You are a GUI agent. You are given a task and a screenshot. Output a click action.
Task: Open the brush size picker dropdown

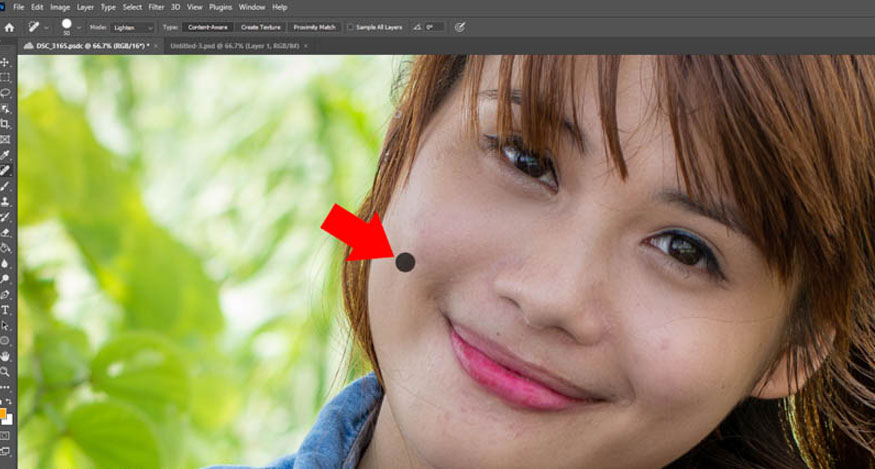point(79,27)
